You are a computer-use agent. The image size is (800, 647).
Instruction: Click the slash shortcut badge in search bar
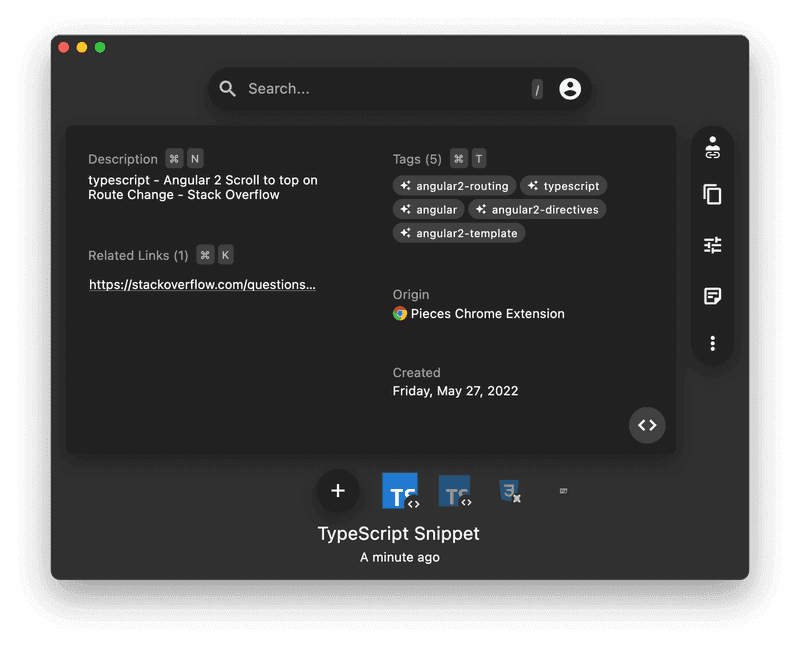point(537,89)
